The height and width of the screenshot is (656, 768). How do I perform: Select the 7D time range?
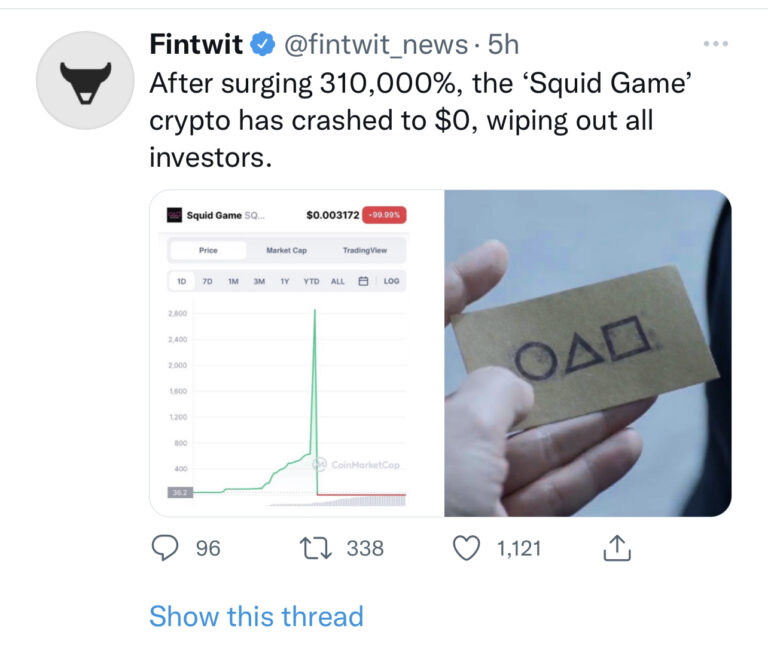(x=207, y=281)
